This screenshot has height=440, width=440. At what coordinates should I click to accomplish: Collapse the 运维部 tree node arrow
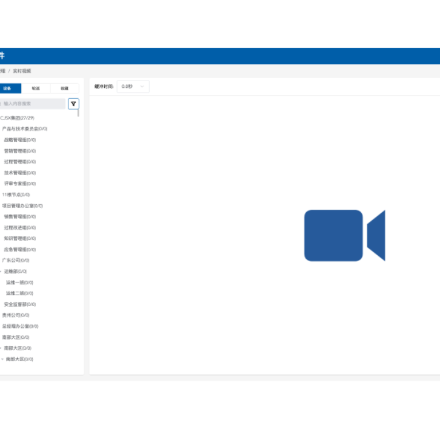tap(1, 271)
